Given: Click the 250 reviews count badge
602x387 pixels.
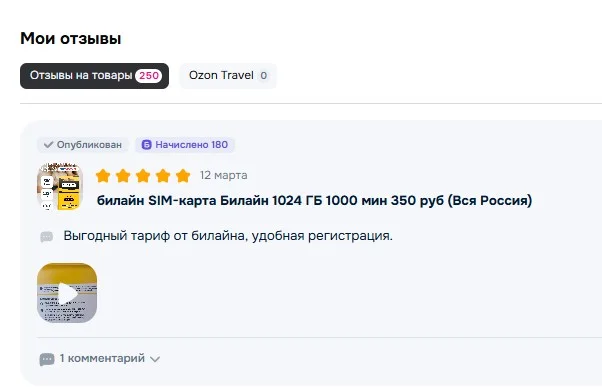Looking at the screenshot, I should point(149,76).
